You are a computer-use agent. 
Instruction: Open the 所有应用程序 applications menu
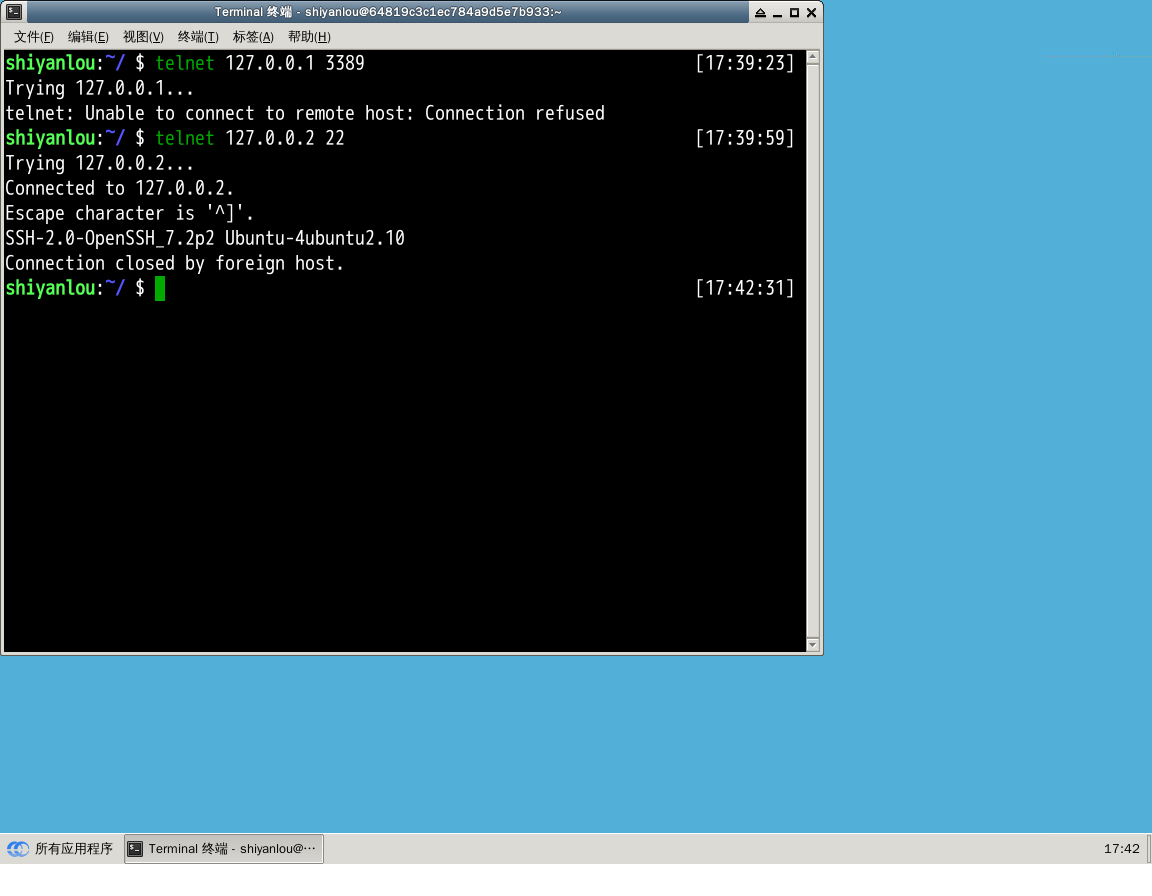pyautogui.click(x=60, y=849)
